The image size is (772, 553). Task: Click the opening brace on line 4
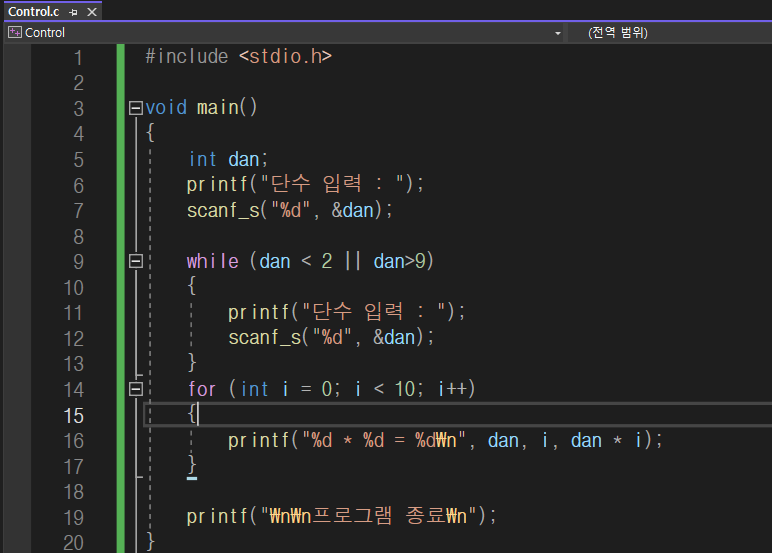(x=150, y=133)
